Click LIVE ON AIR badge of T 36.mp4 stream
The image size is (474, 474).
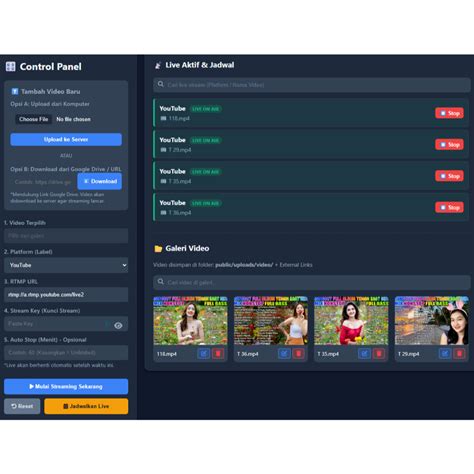(x=206, y=203)
